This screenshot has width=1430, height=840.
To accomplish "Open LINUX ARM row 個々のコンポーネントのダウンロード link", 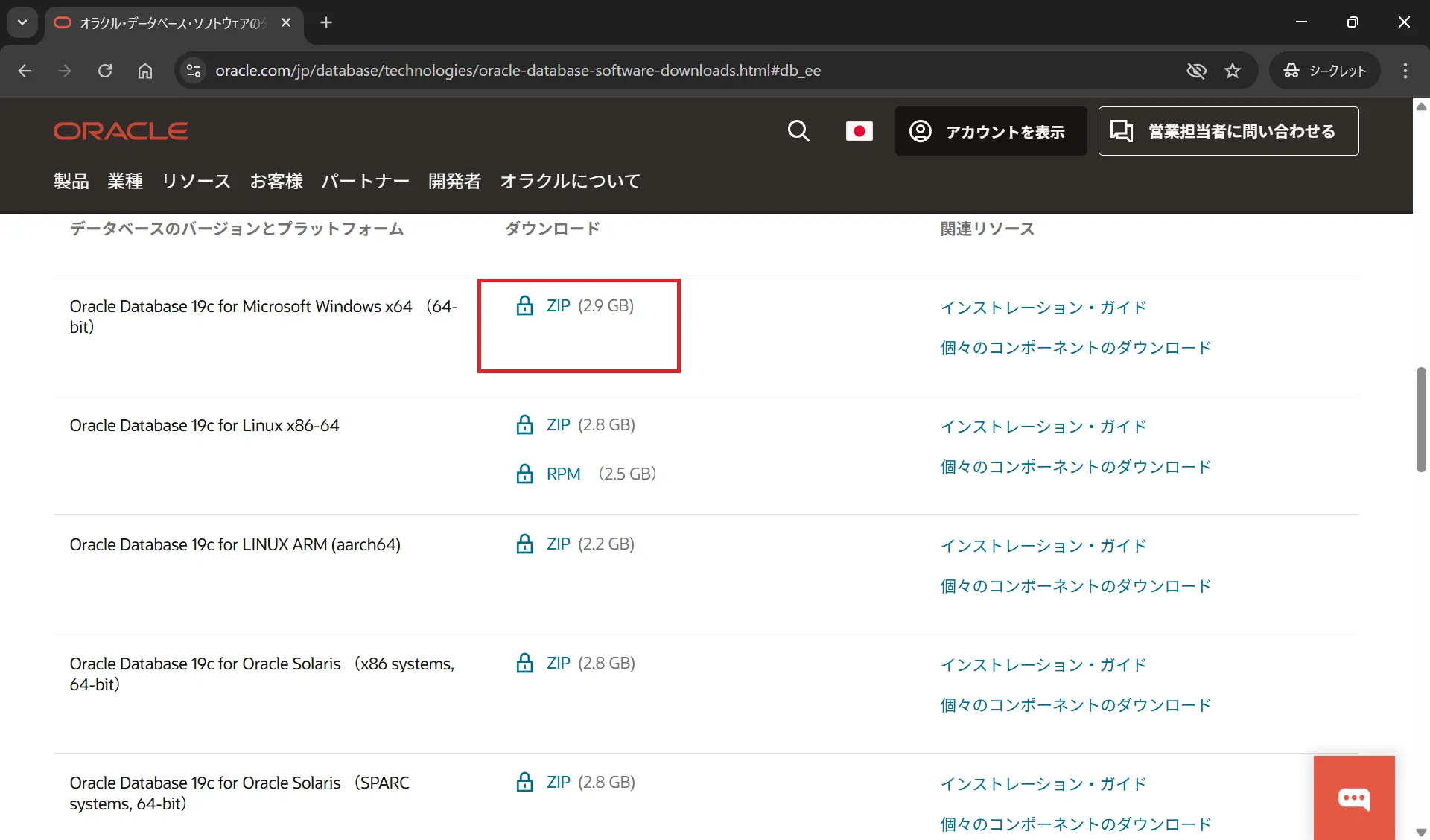I will pyautogui.click(x=1075, y=586).
